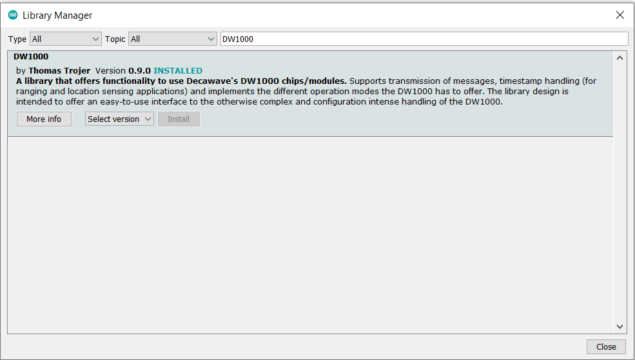Click the bold library description sentence
Viewport: 635px width, 360px height.
(x=181, y=81)
